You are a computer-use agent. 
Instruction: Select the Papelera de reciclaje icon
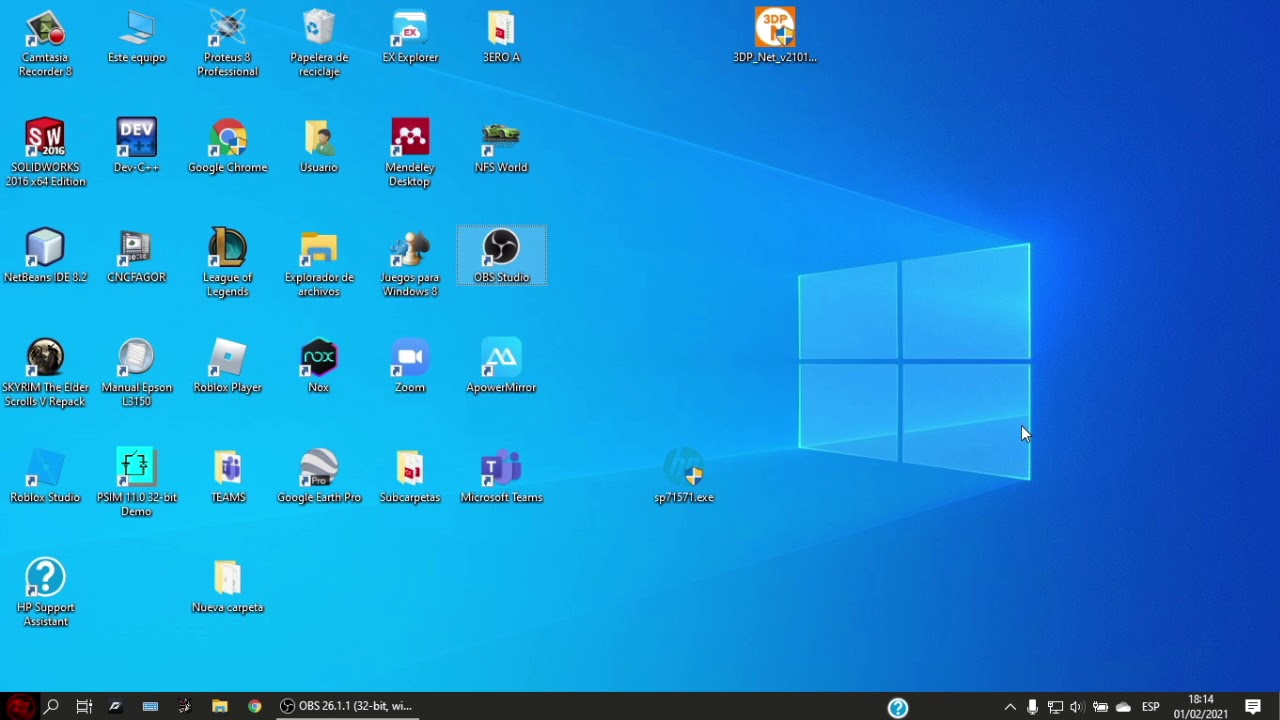(319, 44)
